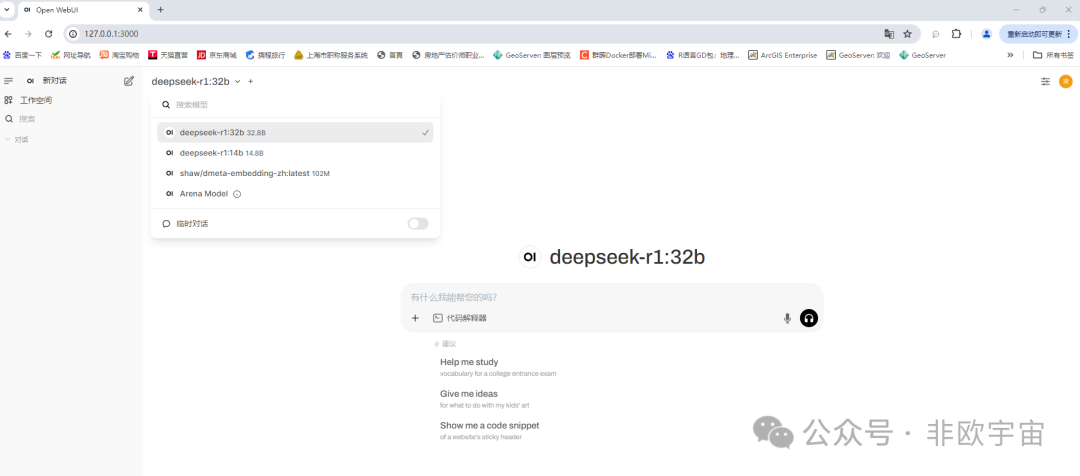The image size is (1080, 476).
Task: Click the deepseek-r1:32b center heading
Action: click(x=627, y=257)
